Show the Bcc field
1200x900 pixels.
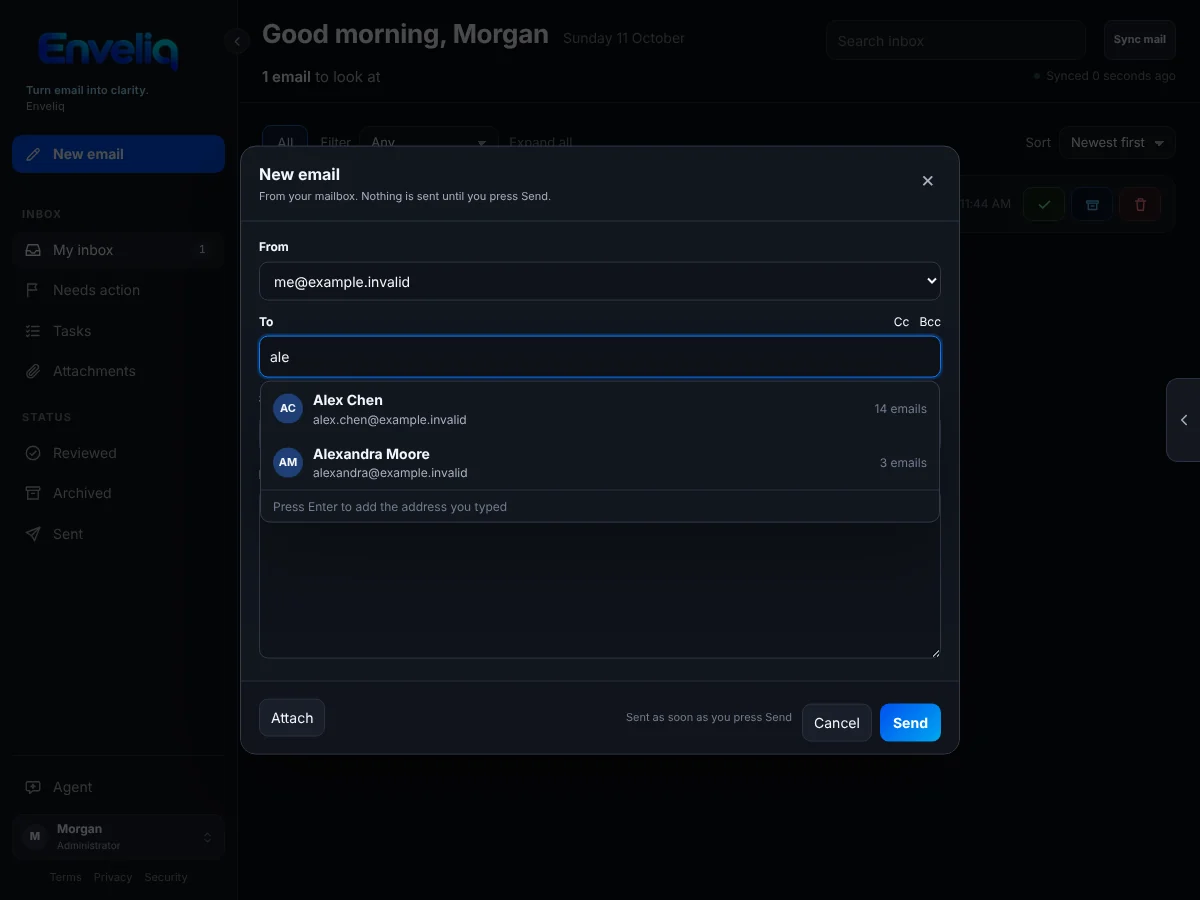(x=930, y=322)
